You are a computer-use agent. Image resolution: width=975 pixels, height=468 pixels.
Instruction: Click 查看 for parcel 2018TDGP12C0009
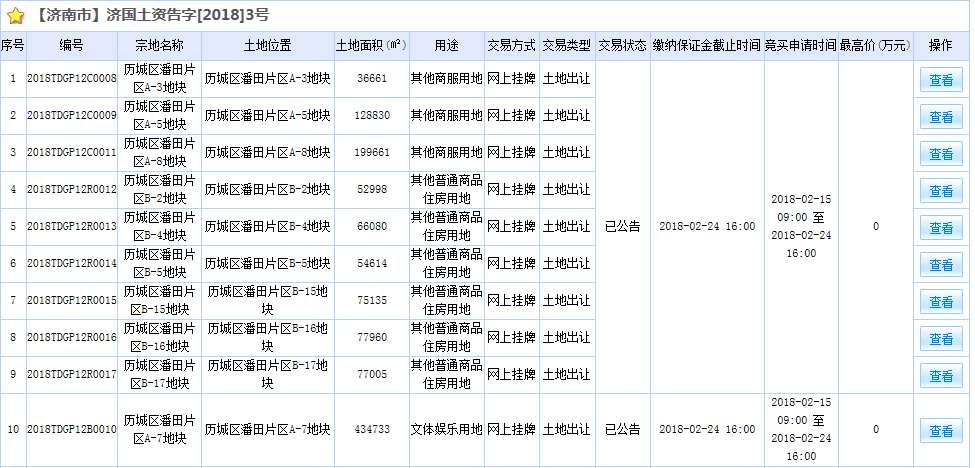point(940,117)
